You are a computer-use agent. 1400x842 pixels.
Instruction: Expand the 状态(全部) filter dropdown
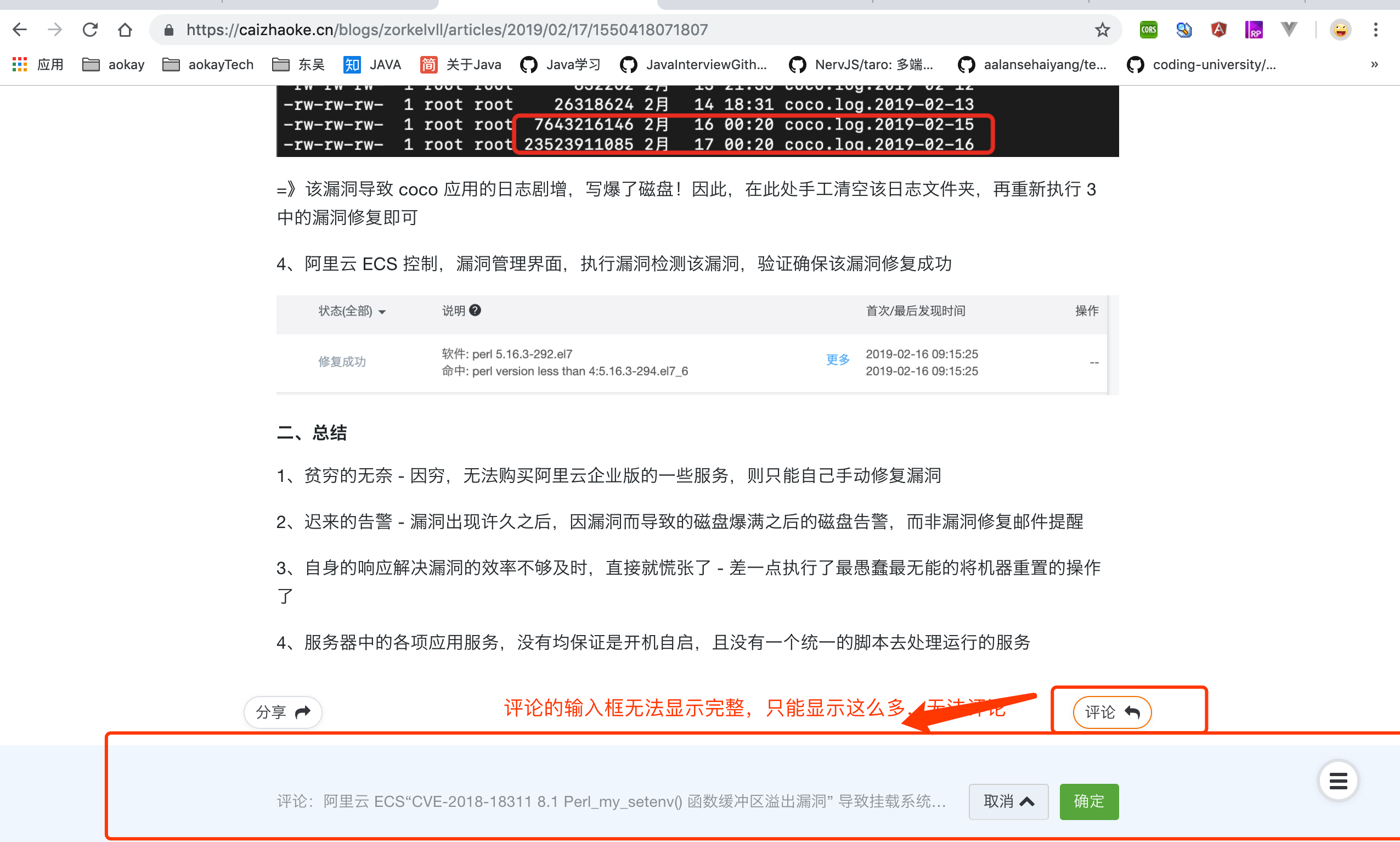(x=352, y=311)
